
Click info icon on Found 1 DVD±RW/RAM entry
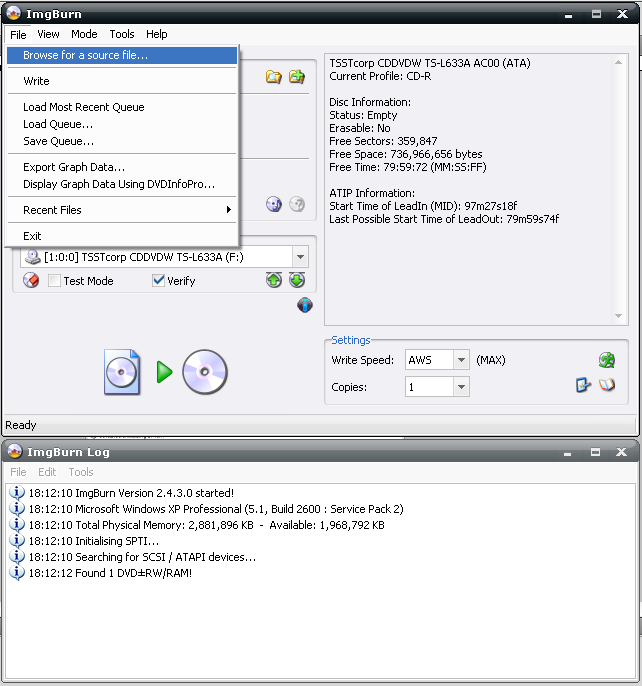click(x=17, y=573)
